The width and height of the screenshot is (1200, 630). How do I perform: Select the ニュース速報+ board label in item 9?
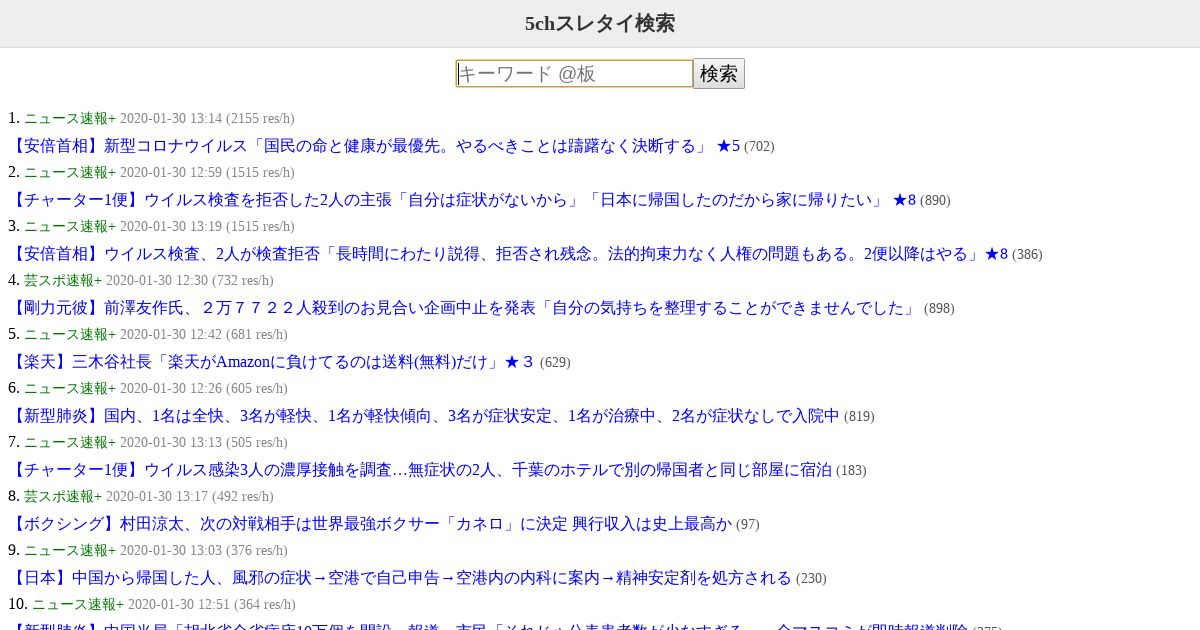pyautogui.click(x=70, y=551)
